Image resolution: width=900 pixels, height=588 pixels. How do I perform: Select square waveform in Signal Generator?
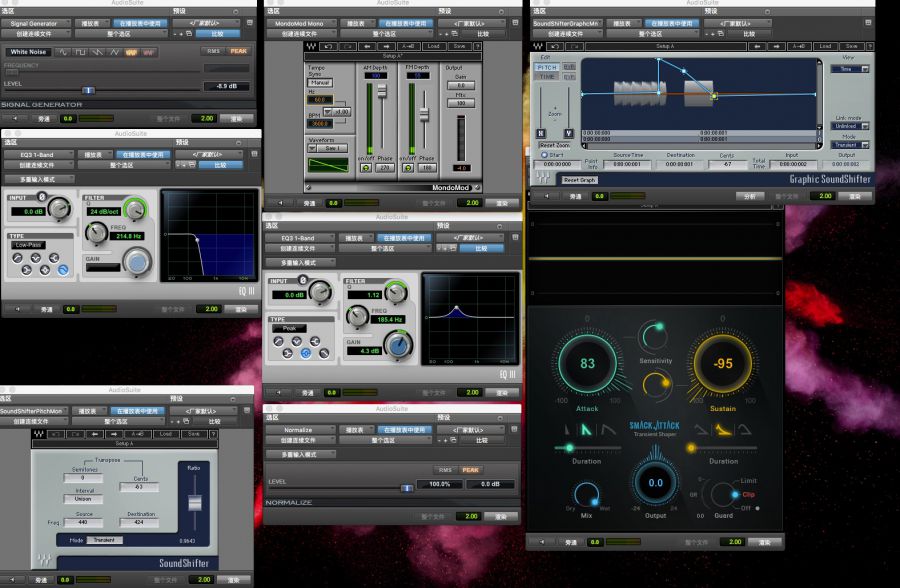tap(80, 52)
